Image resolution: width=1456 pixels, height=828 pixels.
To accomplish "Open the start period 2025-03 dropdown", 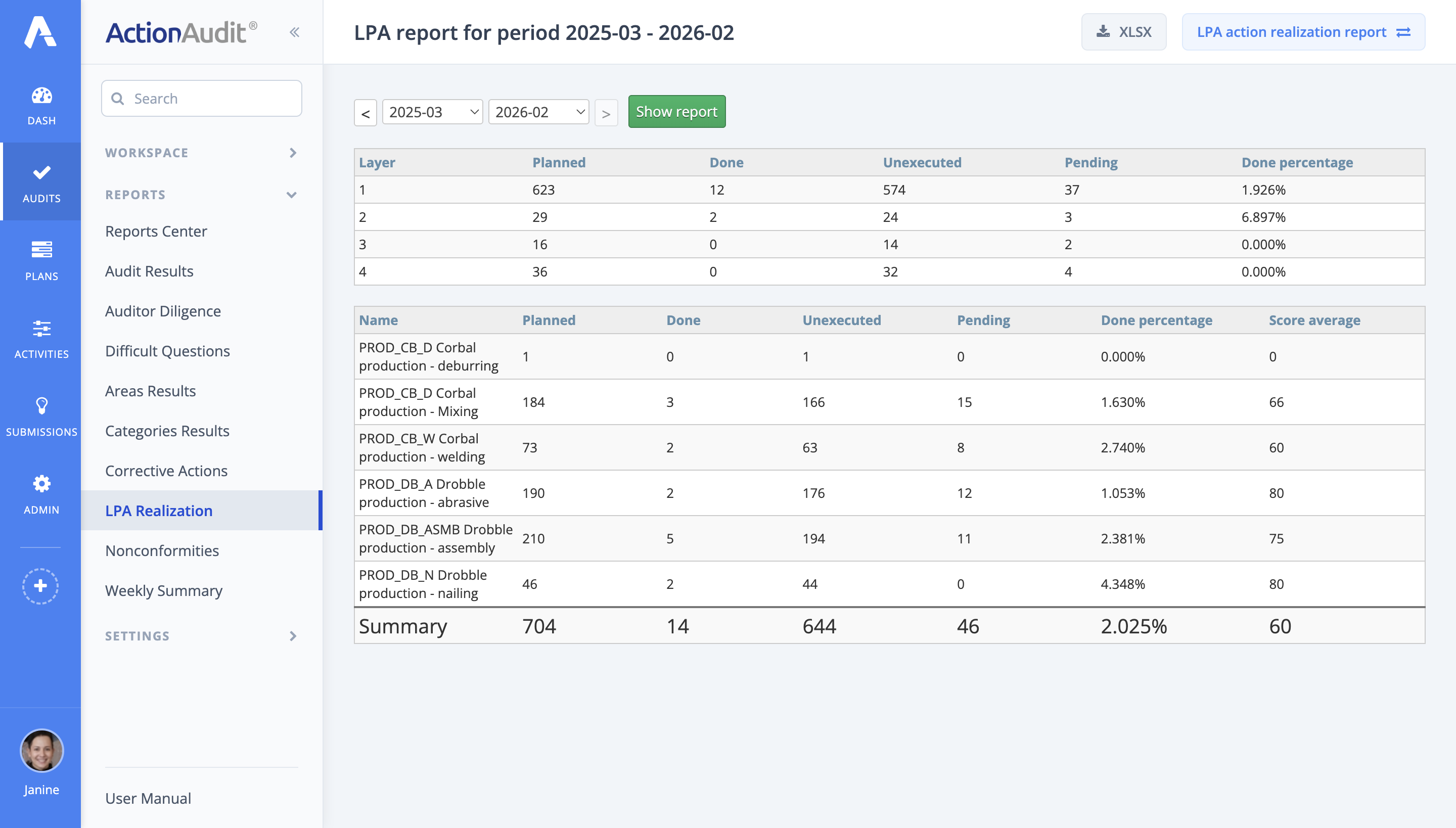I will tap(432, 111).
